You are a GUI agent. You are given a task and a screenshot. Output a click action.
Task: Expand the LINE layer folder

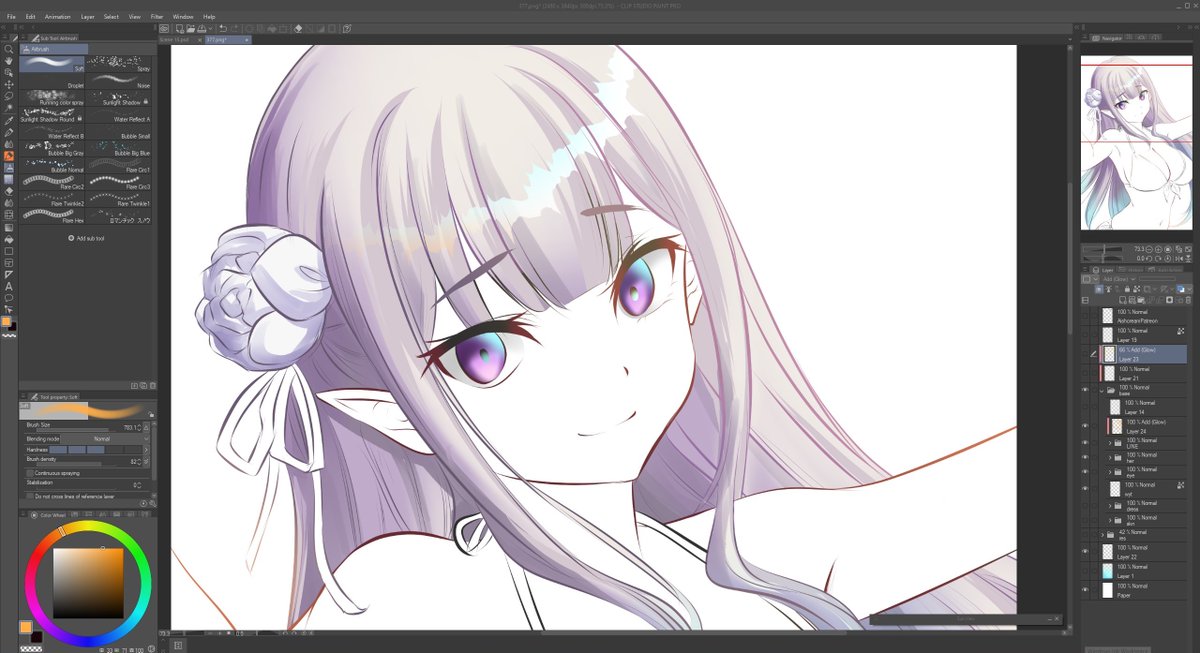(x=1109, y=442)
